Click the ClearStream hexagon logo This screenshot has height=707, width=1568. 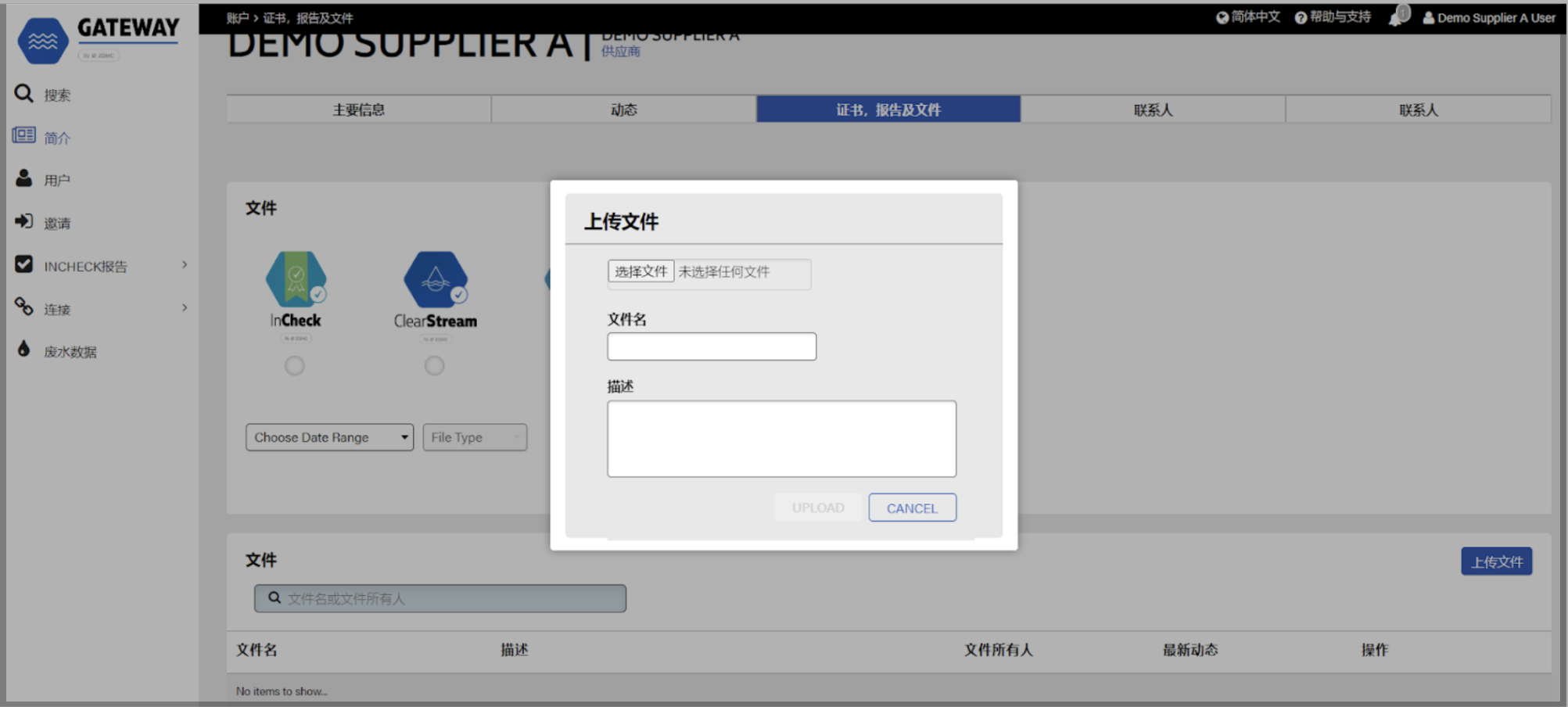[x=436, y=279]
